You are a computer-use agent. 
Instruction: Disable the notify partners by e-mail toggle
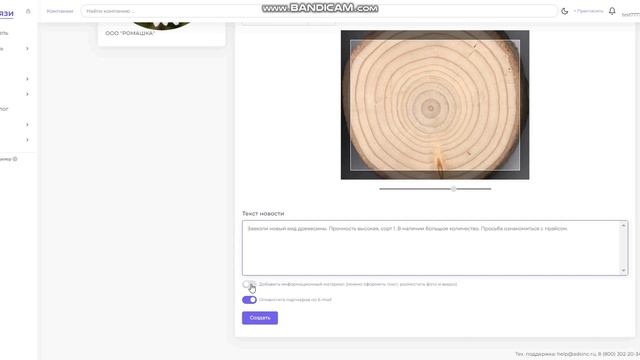pyautogui.click(x=249, y=300)
